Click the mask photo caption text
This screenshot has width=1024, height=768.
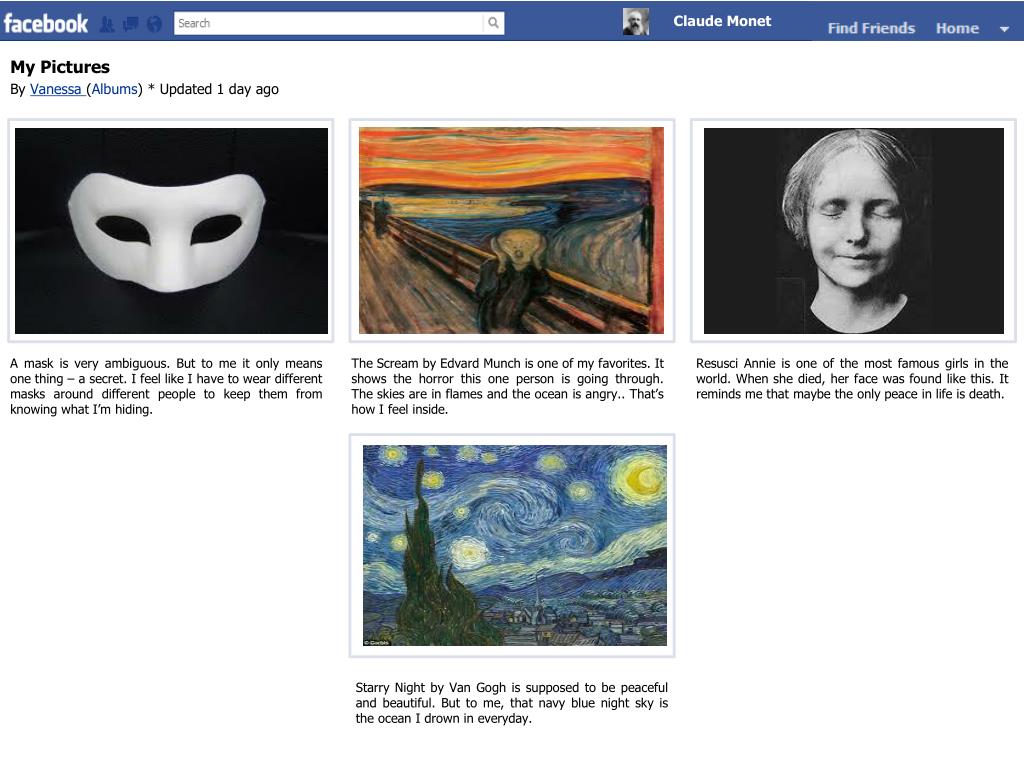(166, 387)
